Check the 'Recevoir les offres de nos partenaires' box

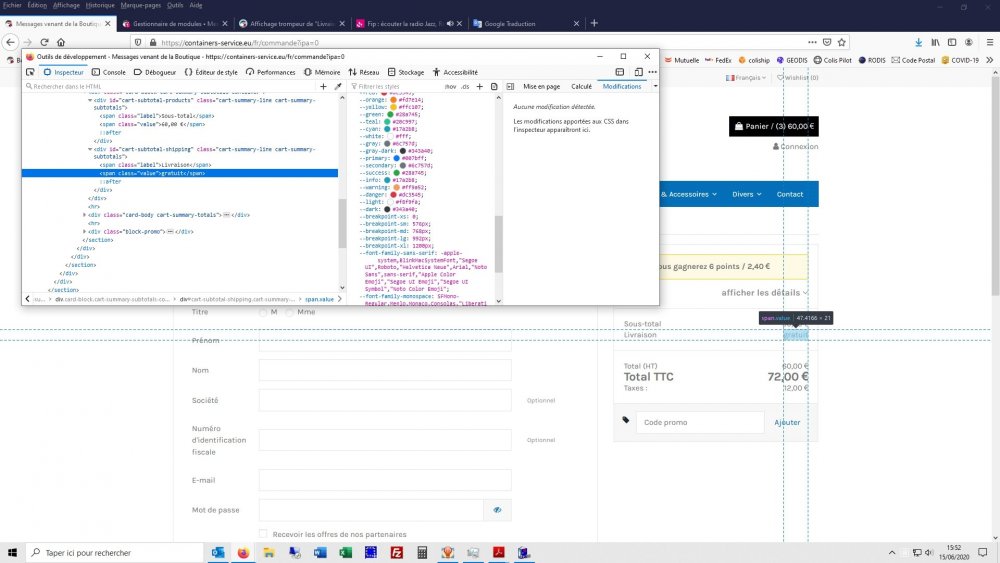264,534
